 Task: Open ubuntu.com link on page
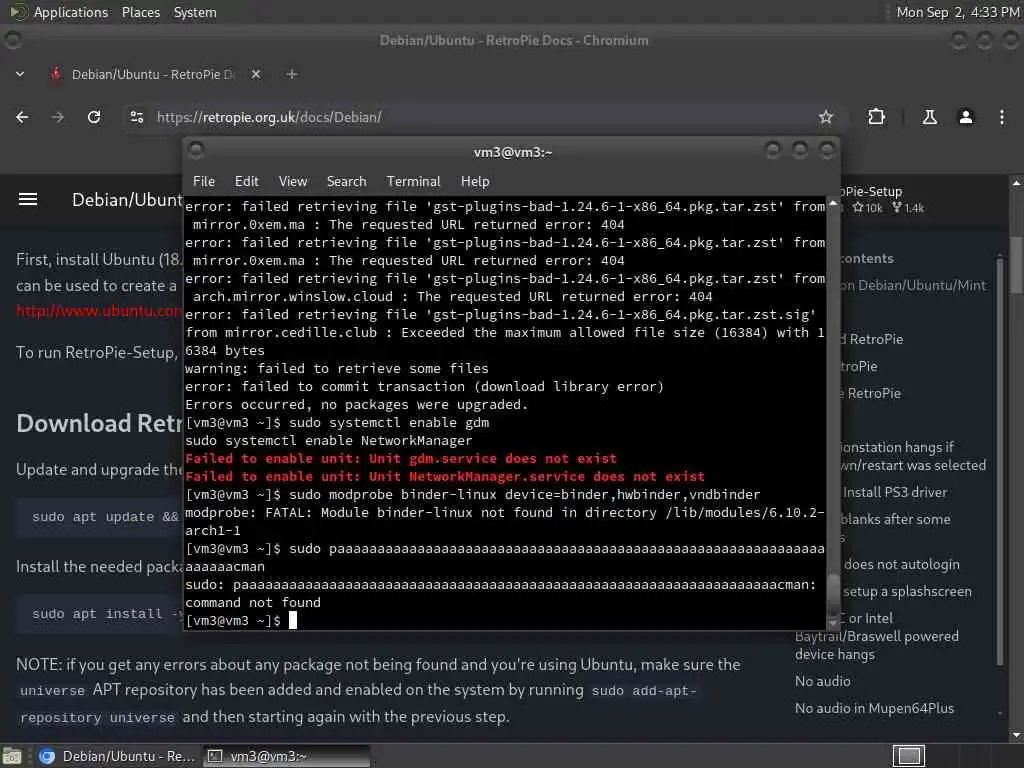tap(99, 311)
